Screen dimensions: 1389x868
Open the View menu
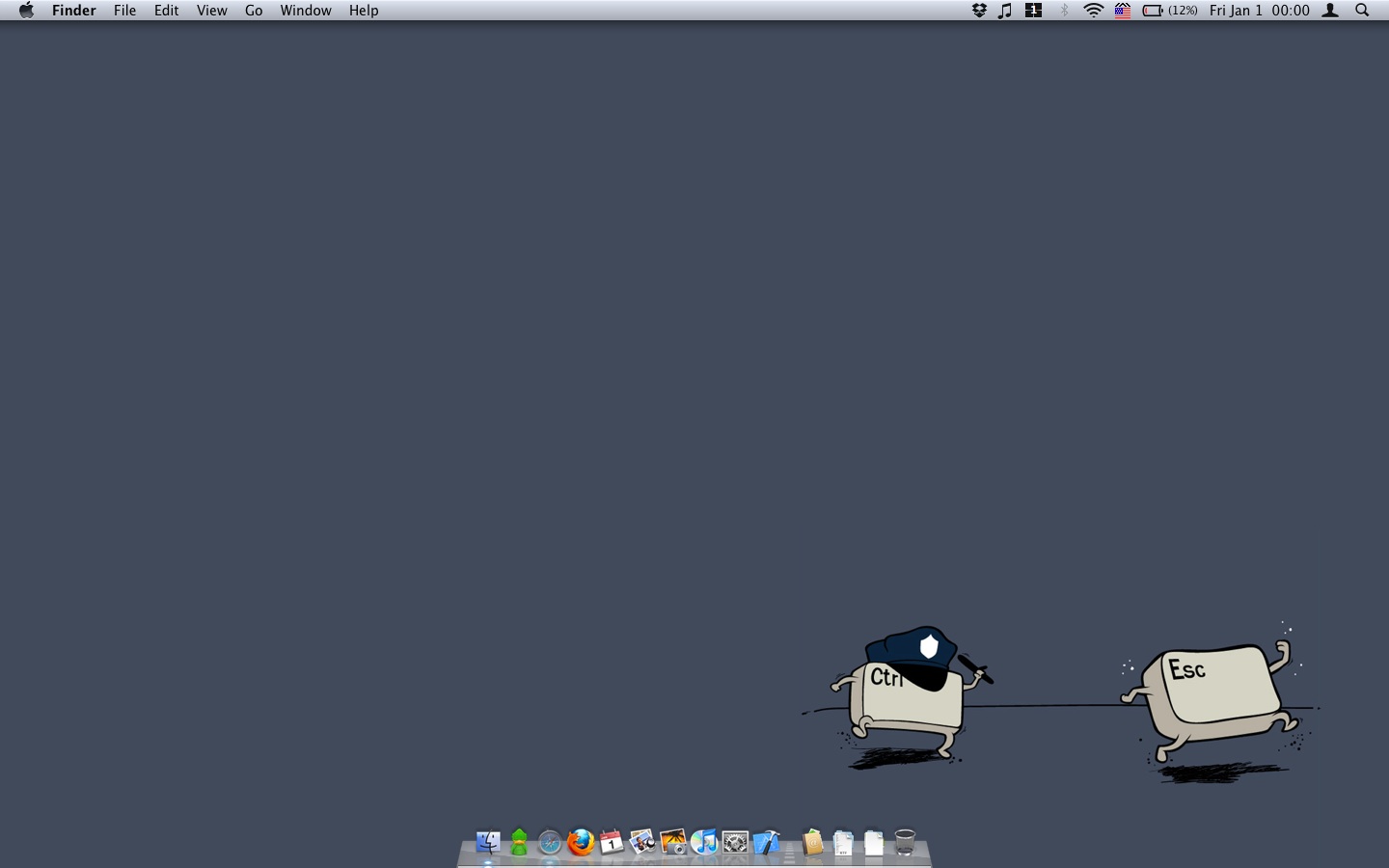212,11
